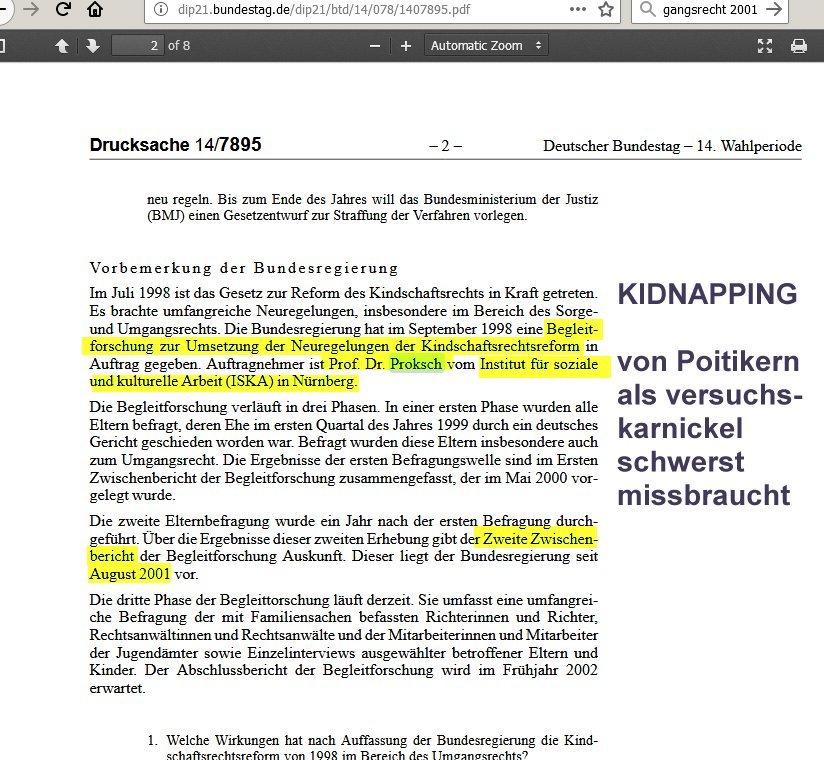Click the highlighted 'Institut für soziale' text

539,364
